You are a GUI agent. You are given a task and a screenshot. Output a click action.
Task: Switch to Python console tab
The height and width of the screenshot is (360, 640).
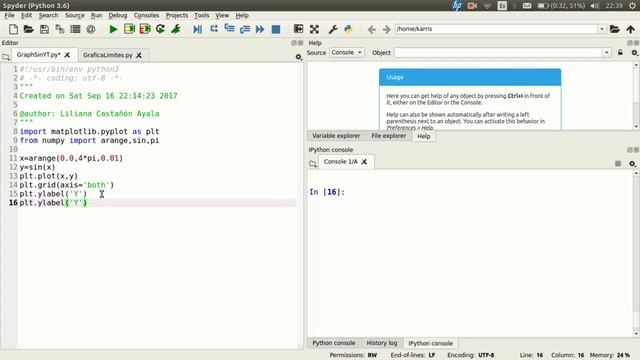click(333, 343)
